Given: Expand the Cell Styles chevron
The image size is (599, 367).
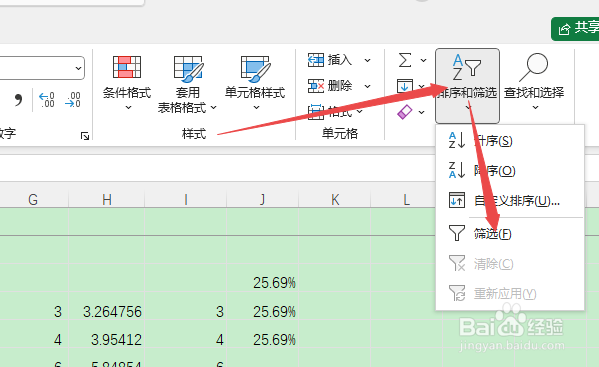Looking at the screenshot, I should click(x=256, y=108).
